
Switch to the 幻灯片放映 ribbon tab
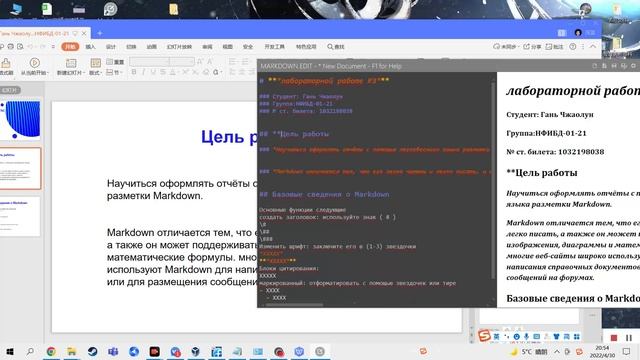point(179,47)
